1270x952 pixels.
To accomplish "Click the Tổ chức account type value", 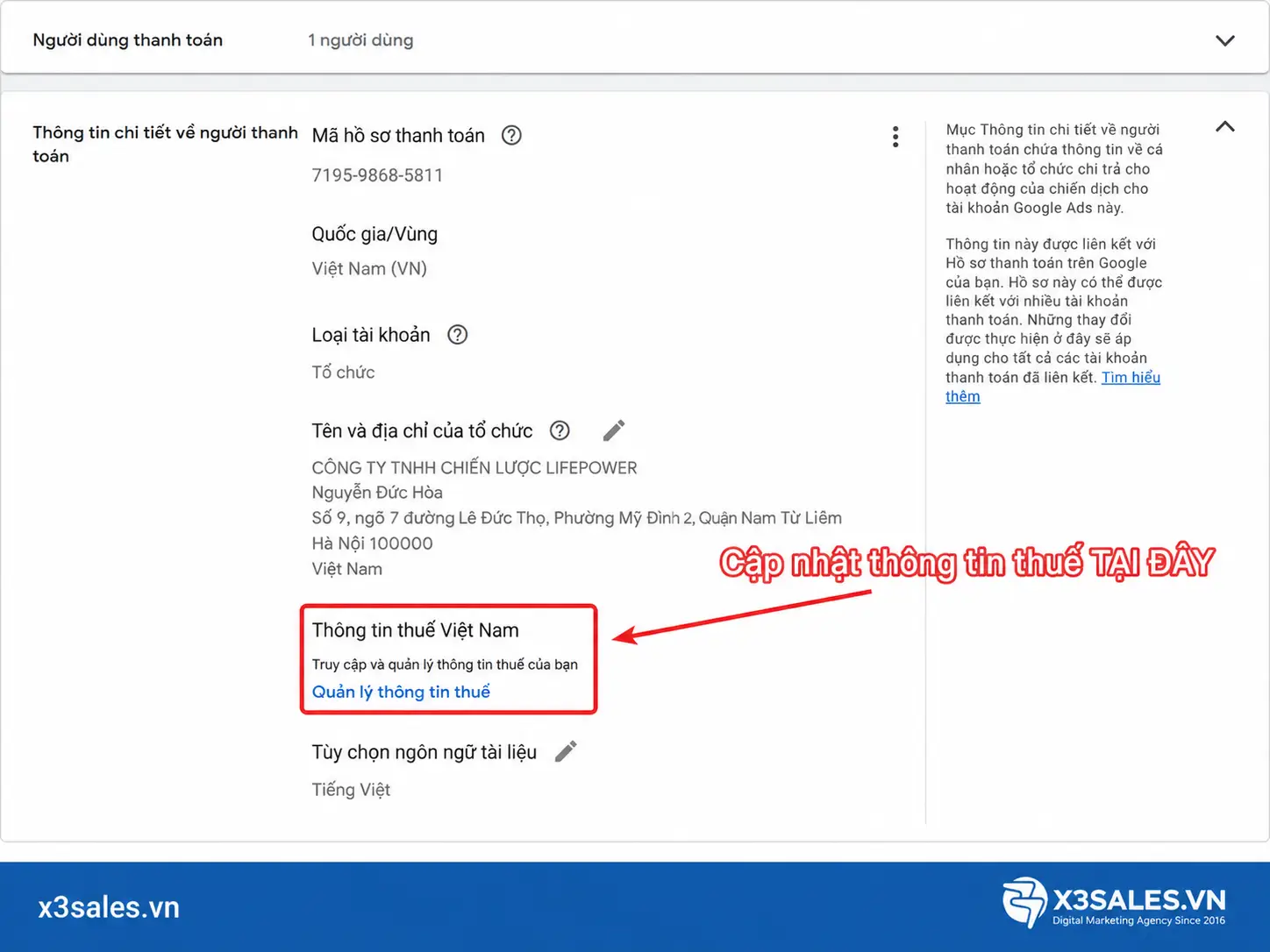I will (343, 372).
